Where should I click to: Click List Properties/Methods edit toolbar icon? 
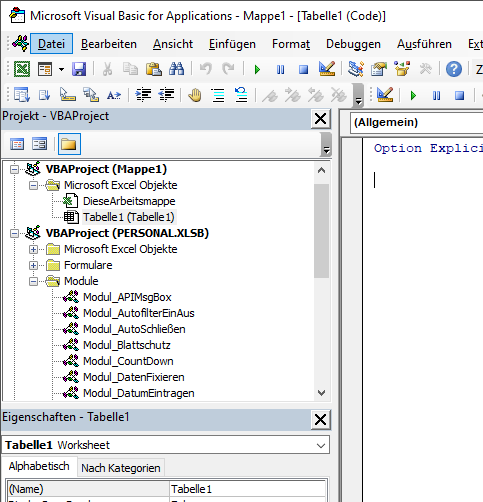[x=22, y=96]
